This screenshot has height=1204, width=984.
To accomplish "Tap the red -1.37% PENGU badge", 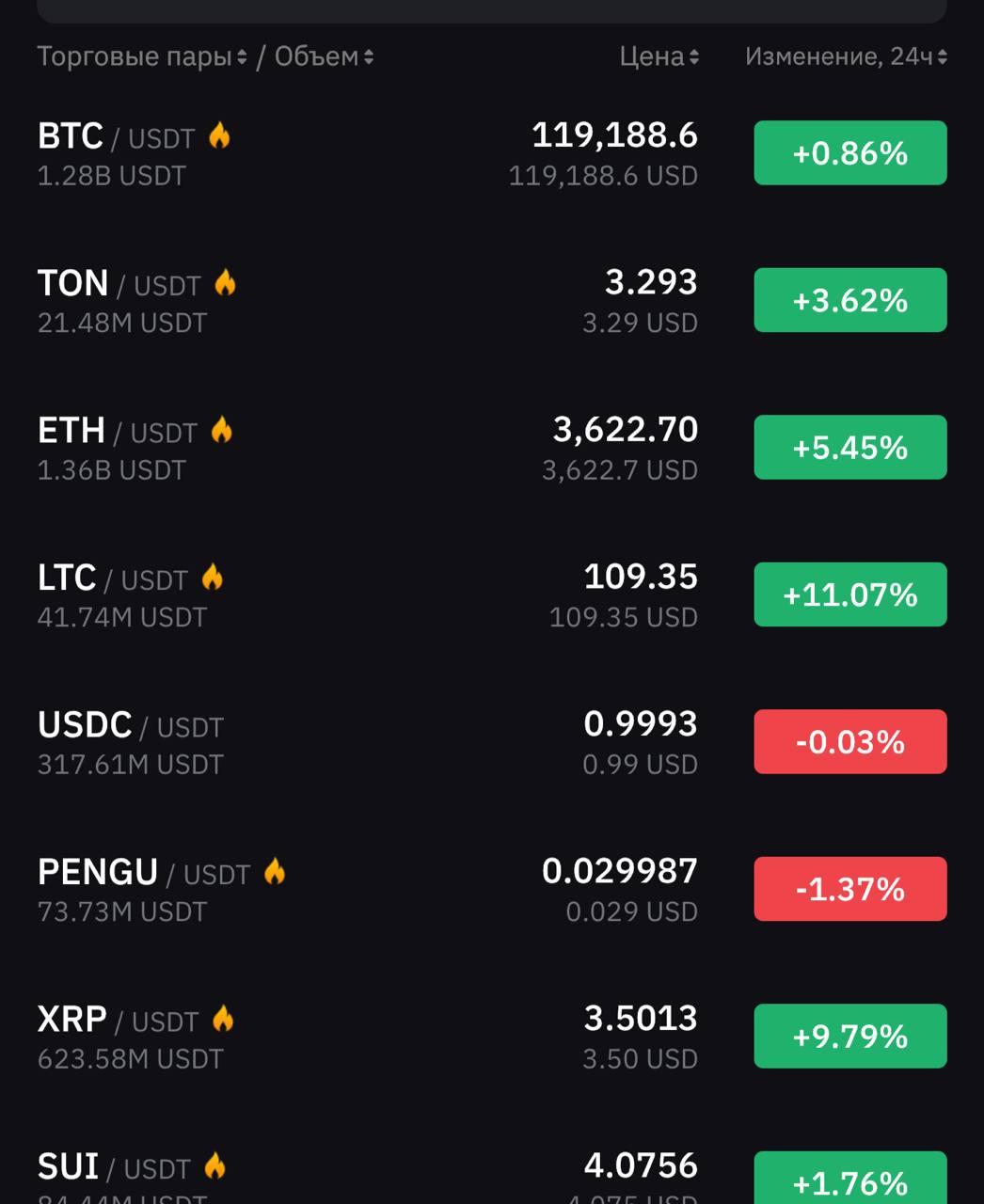I will 850,889.
